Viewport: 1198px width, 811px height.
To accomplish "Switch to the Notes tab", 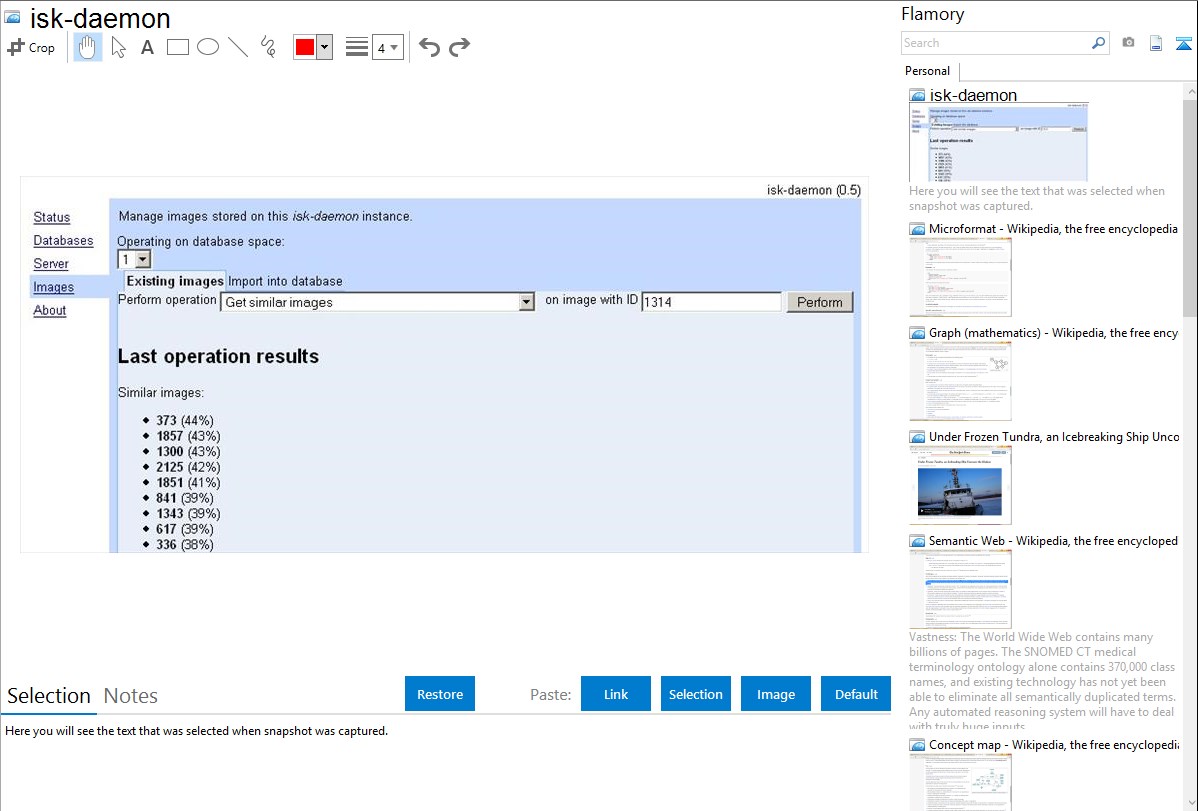I will coord(131,696).
